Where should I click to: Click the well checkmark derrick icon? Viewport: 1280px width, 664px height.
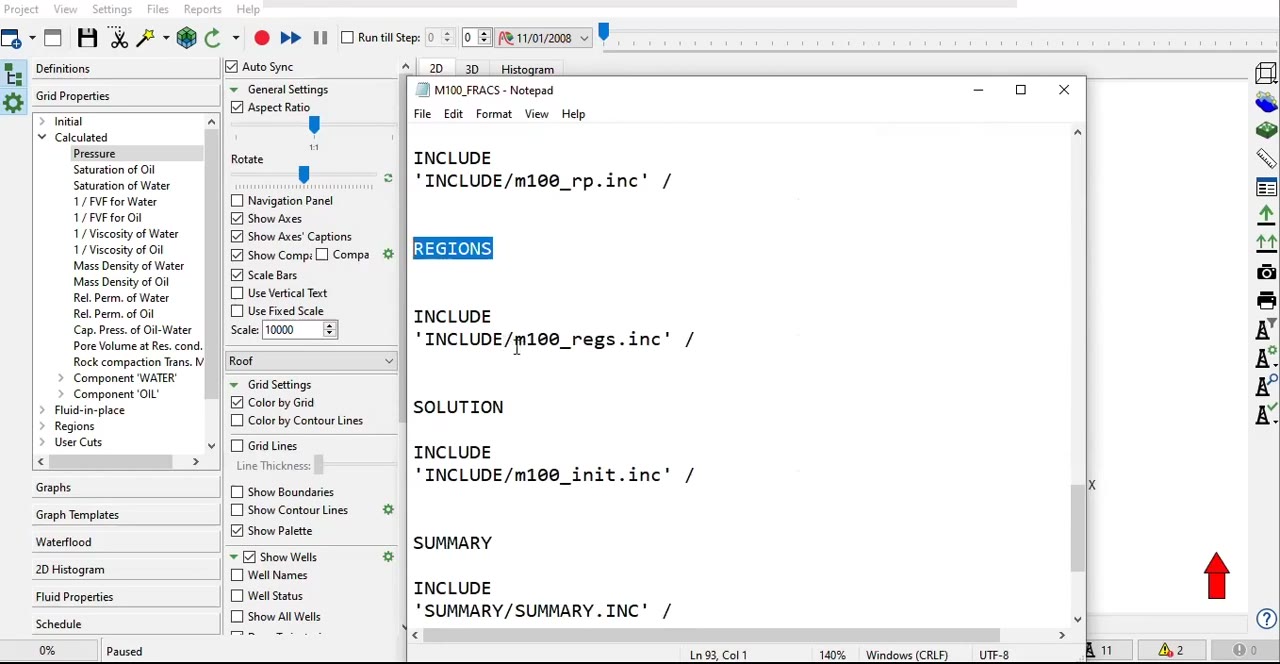[x=1266, y=414]
